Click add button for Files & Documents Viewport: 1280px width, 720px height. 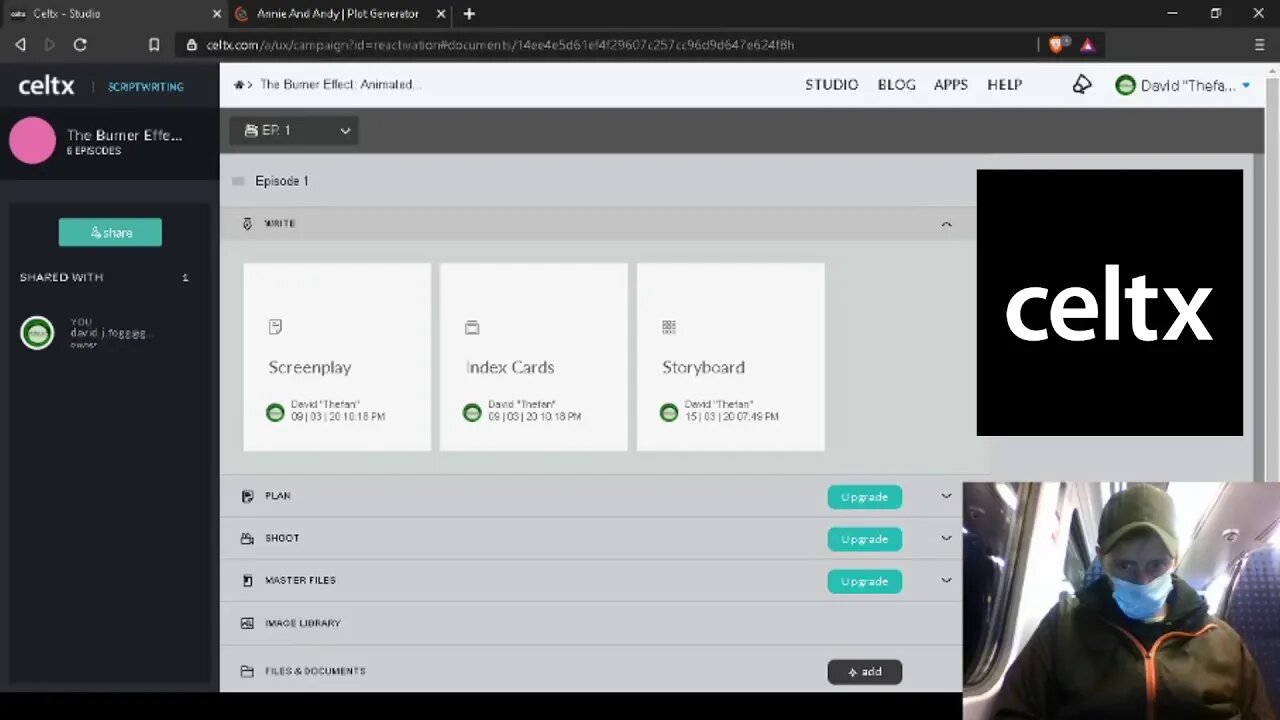[864, 672]
